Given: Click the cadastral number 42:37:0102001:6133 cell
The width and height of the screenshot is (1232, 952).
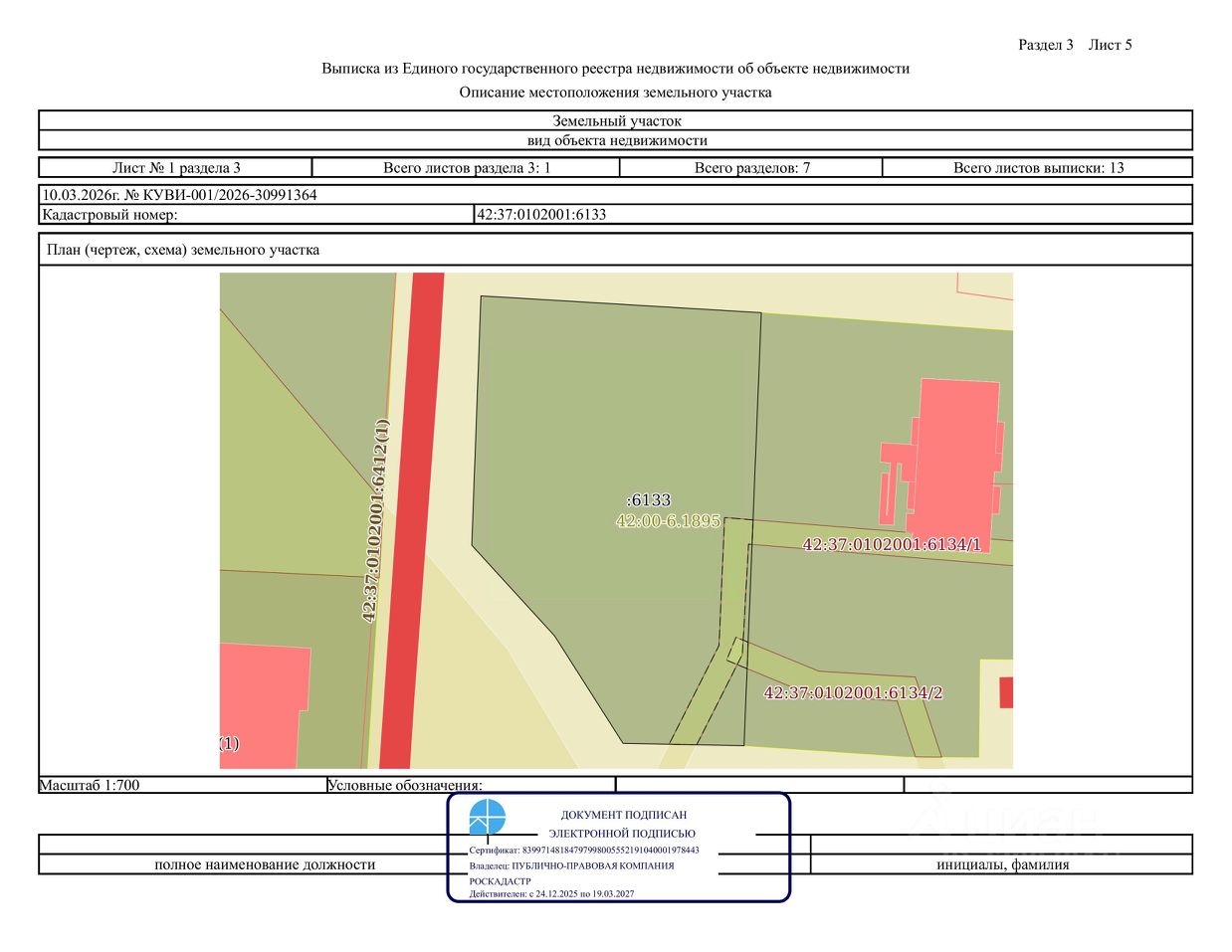Looking at the screenshot, I should [x=834, y=214].
